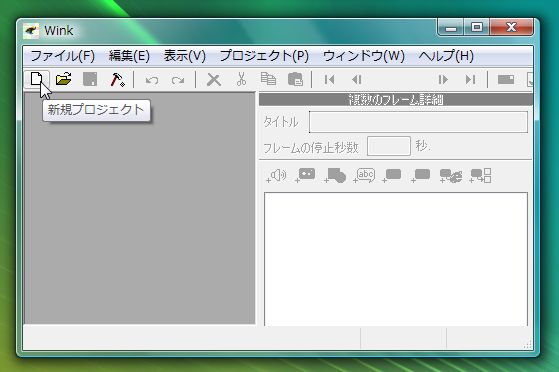Screen dimensions: 559x372
Task: Click the Redo arrow icon
Action: pyautogui.click(x=178, y=80)
